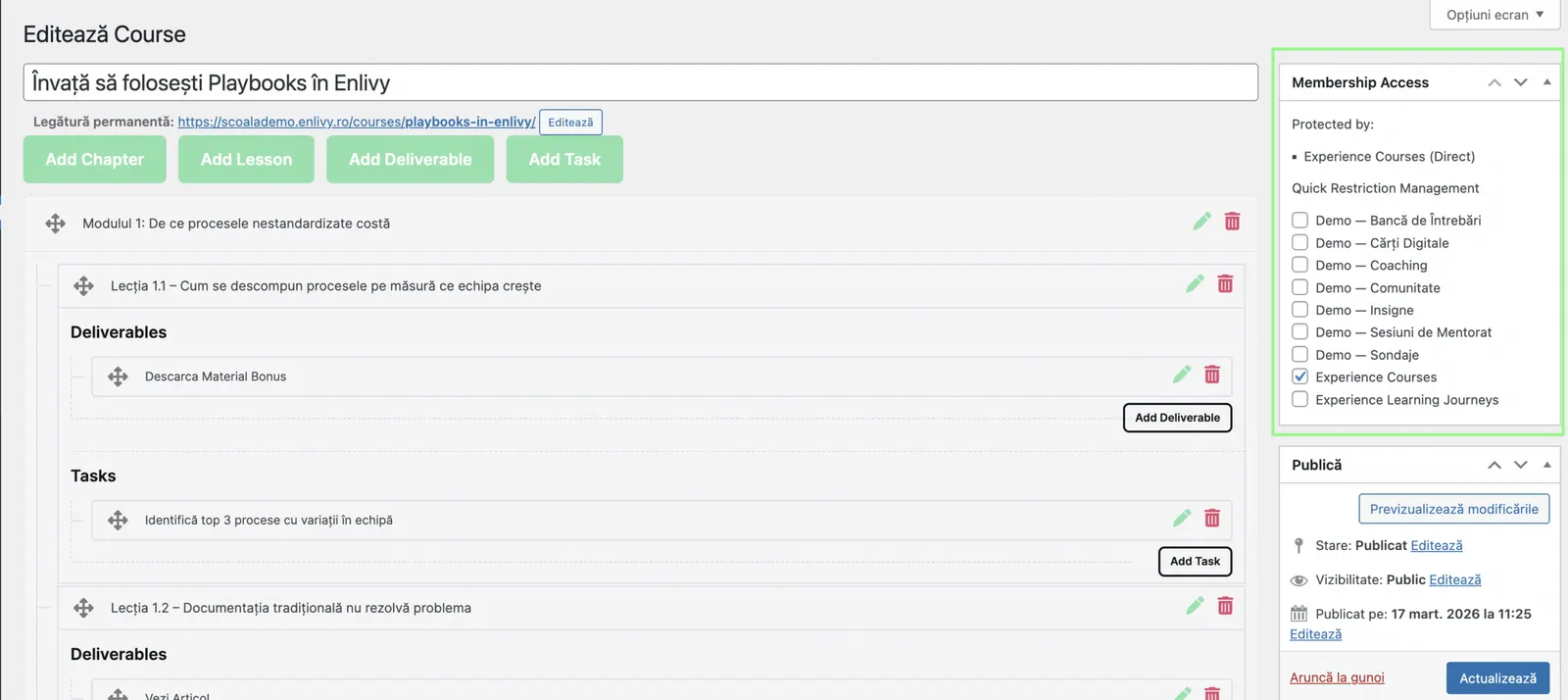The image size is (1568, 700).
Task: Open the playbooks-in-enlivy permalink
Action: (x=357, y=122)
